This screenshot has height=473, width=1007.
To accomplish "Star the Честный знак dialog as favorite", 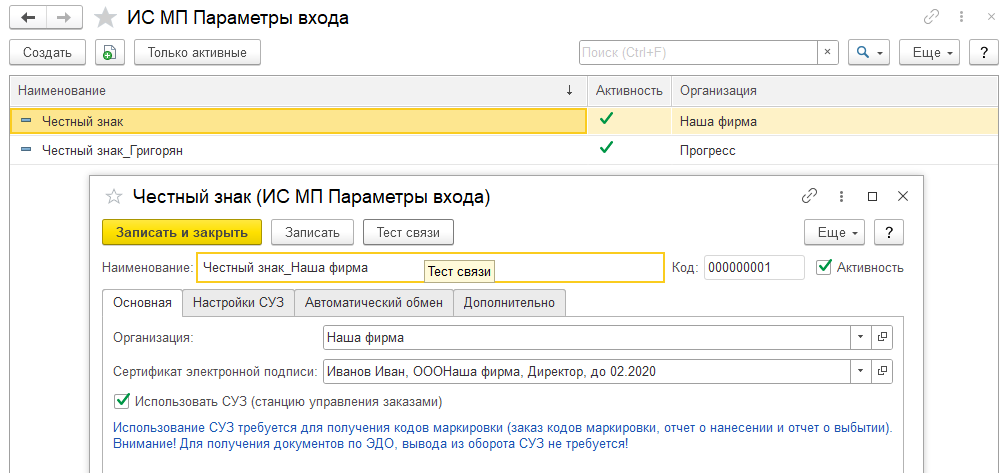I will 114,197.
